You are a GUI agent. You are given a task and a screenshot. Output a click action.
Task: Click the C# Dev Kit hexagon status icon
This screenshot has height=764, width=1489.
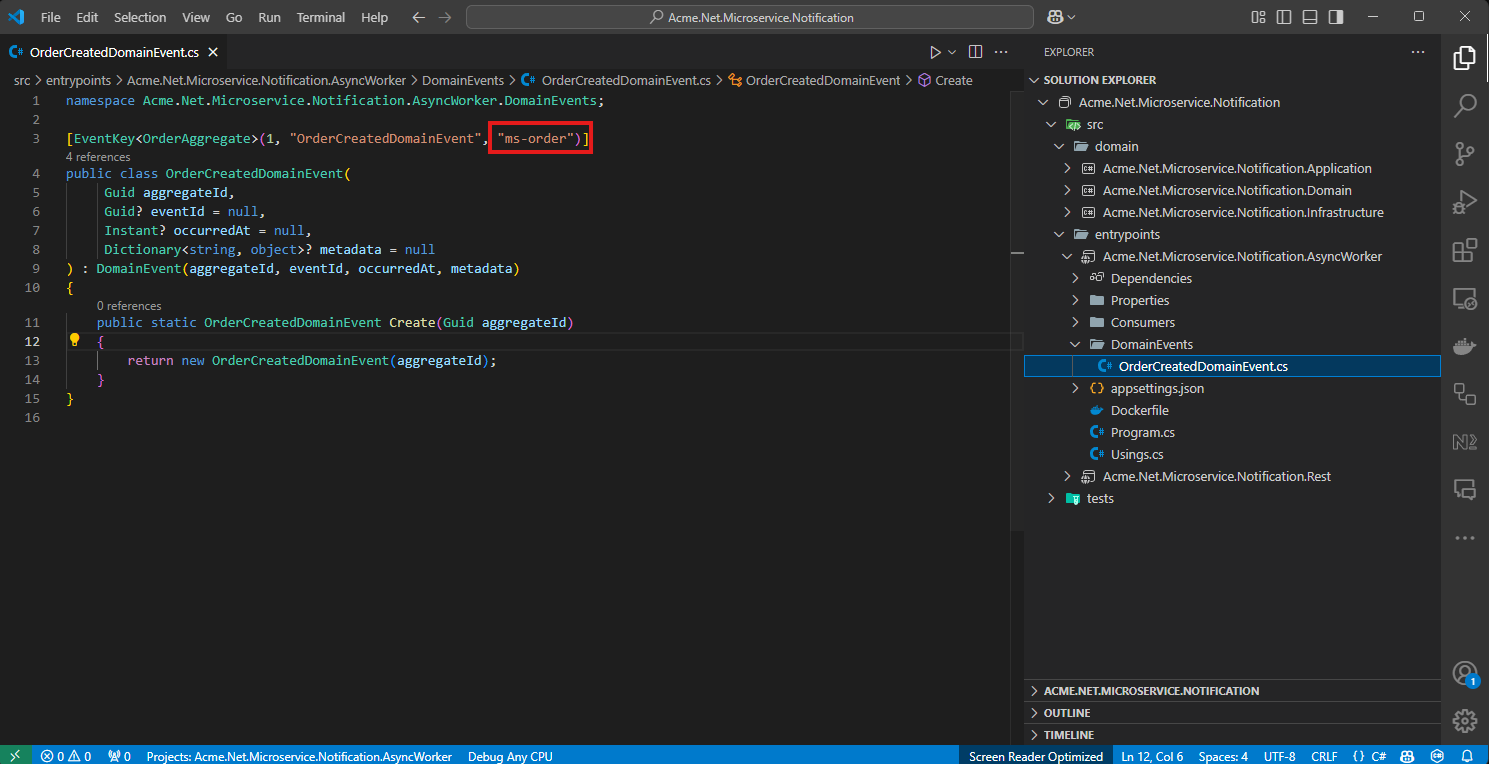pos(1437,756)
